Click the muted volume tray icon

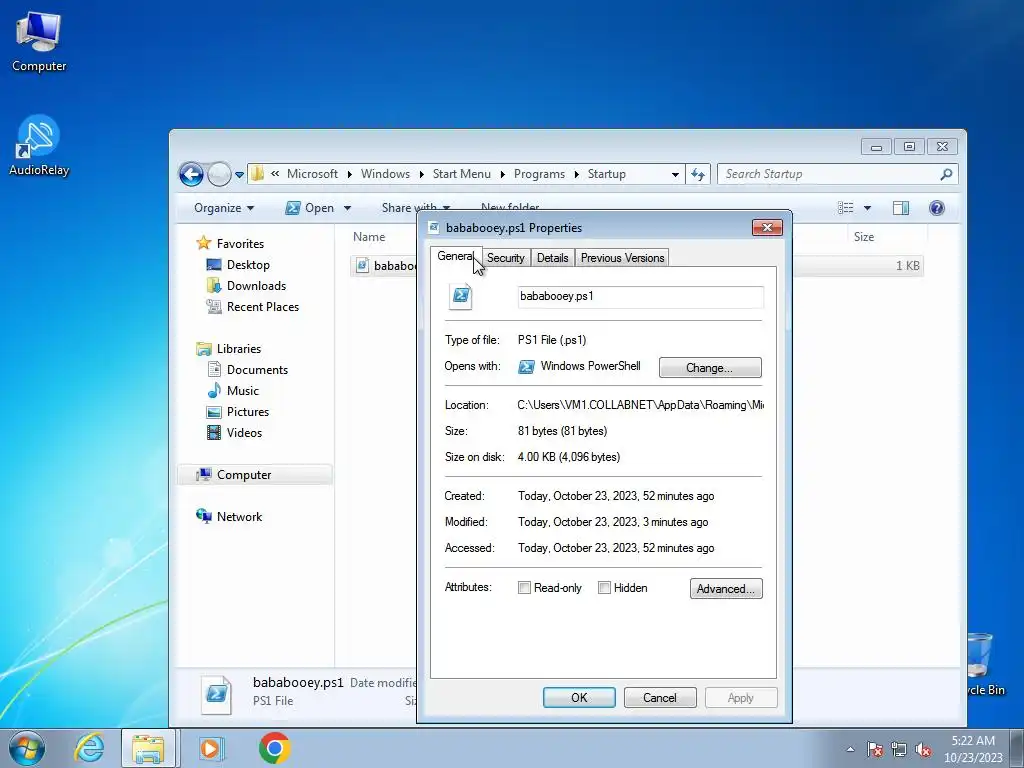[923, 749]
